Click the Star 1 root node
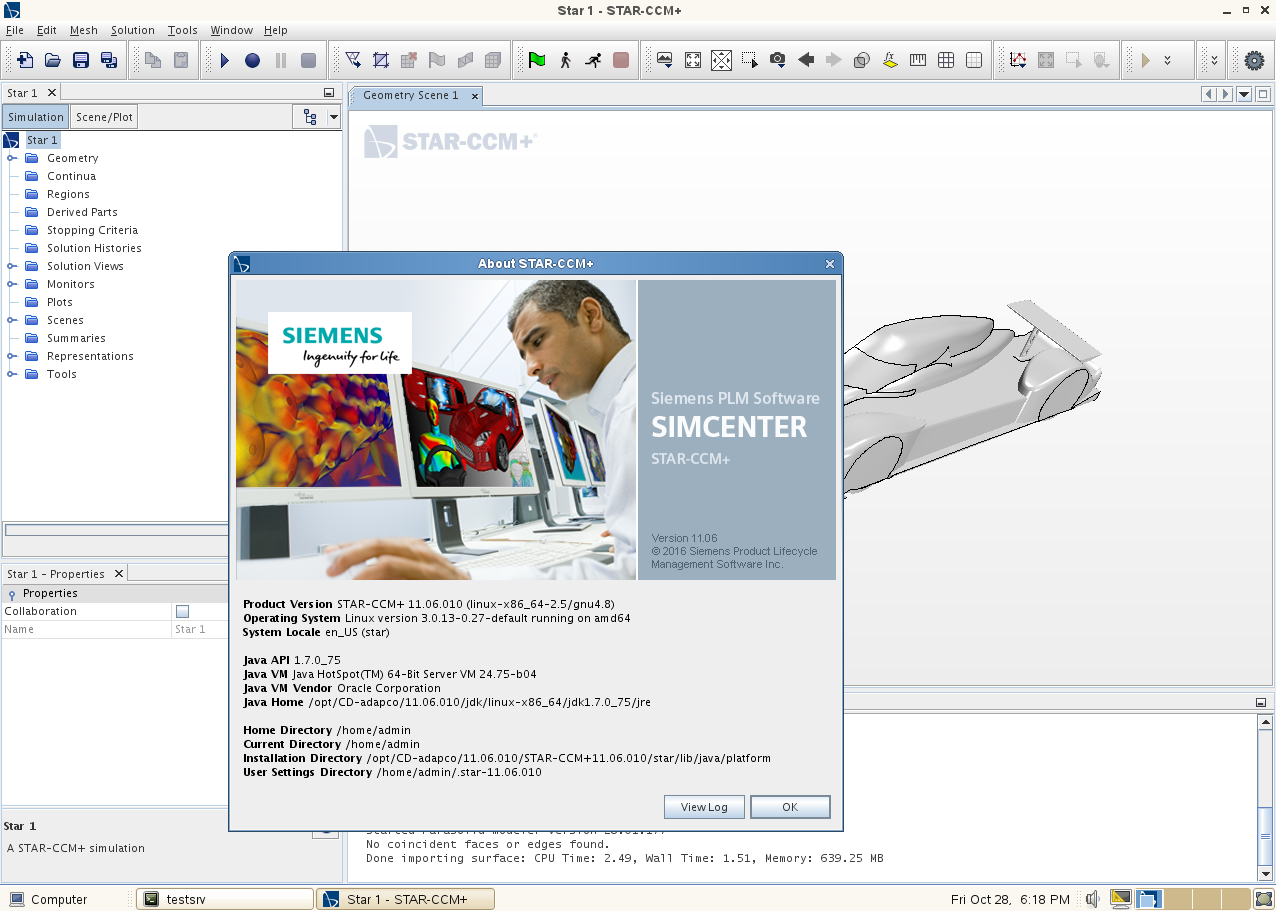Image resolution: width=1276 pixels, height=911 pixels. click(42, 140)
